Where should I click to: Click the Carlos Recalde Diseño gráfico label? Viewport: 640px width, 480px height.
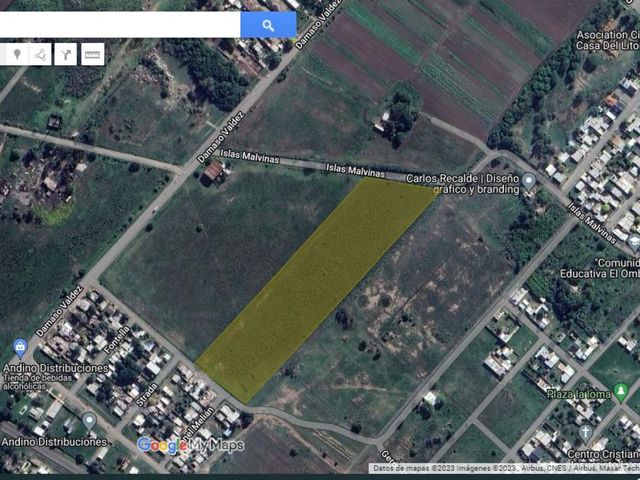pos(462,184)
